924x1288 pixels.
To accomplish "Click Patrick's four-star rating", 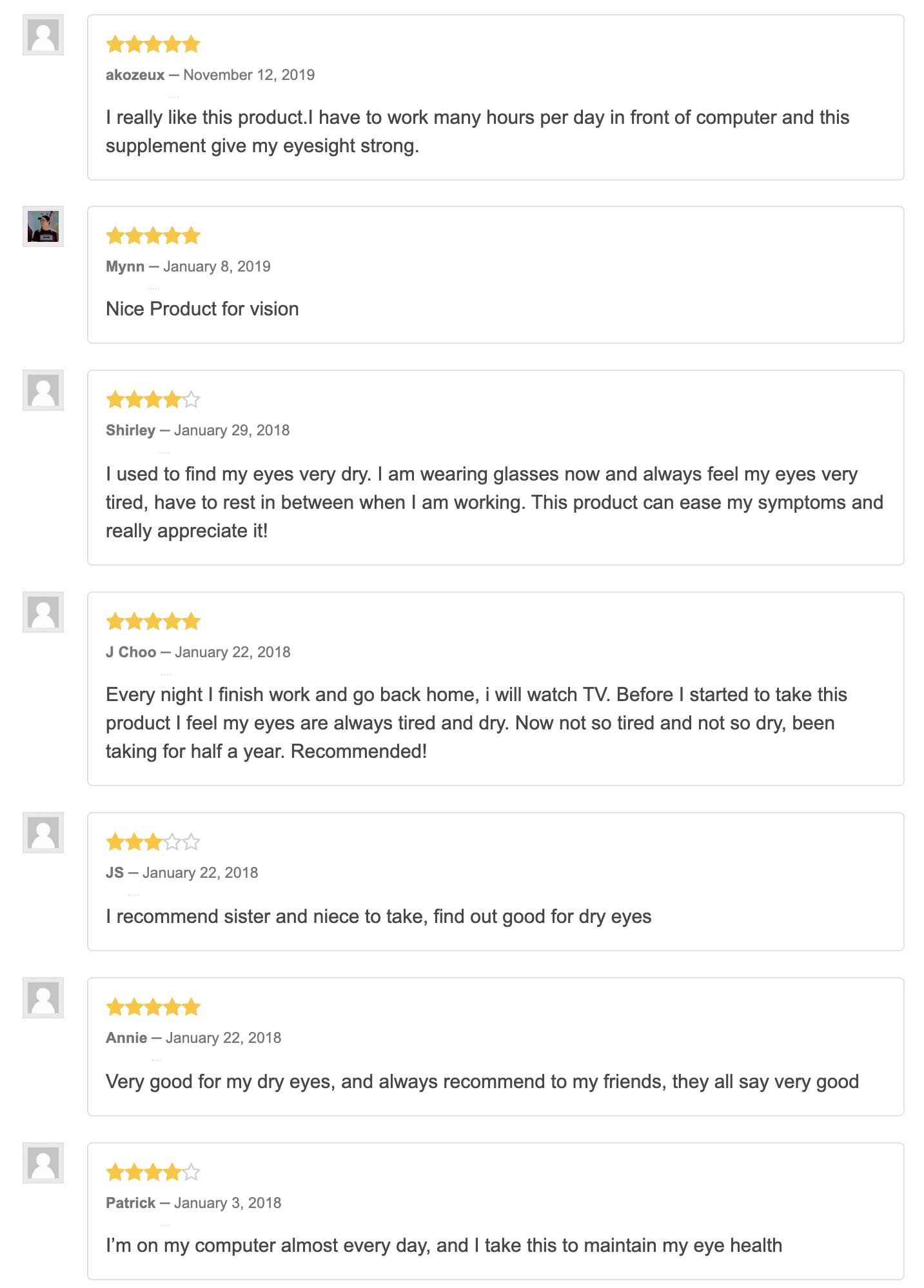I will [x=153, y=1172].
